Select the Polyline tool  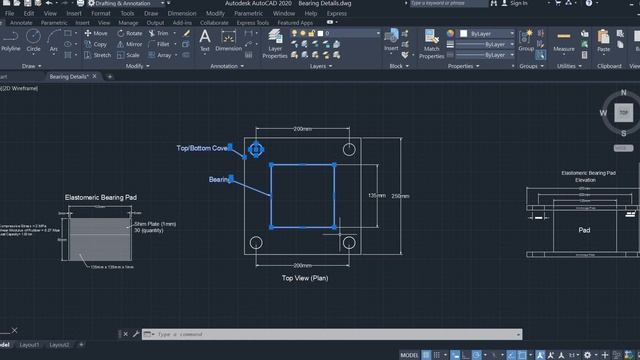(x=11, y=41)
